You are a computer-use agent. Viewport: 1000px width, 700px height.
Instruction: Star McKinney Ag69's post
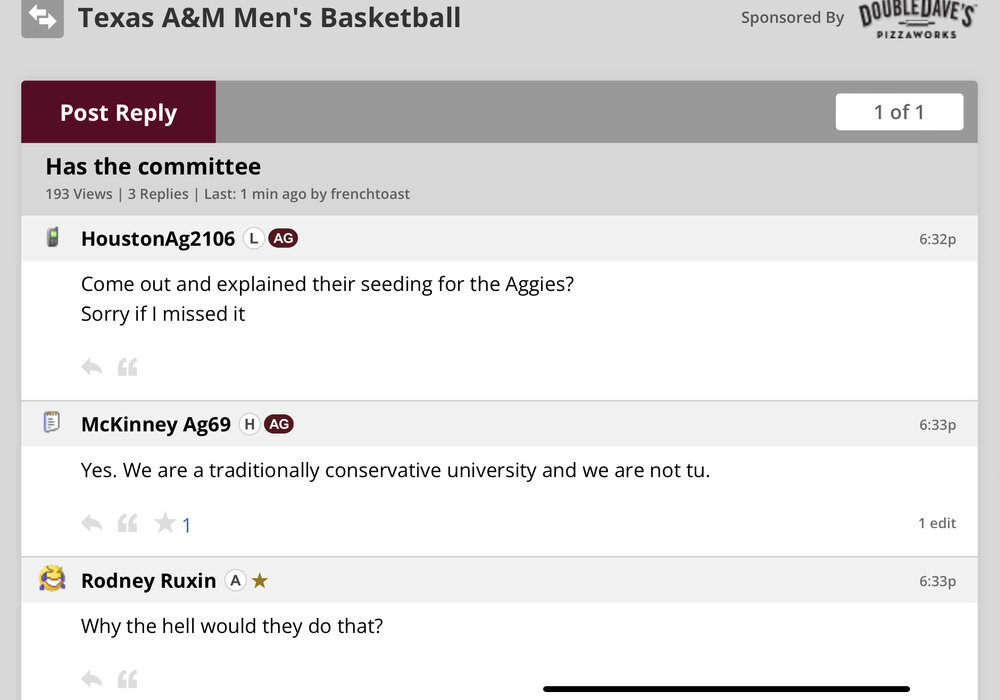tap(165, 523)
